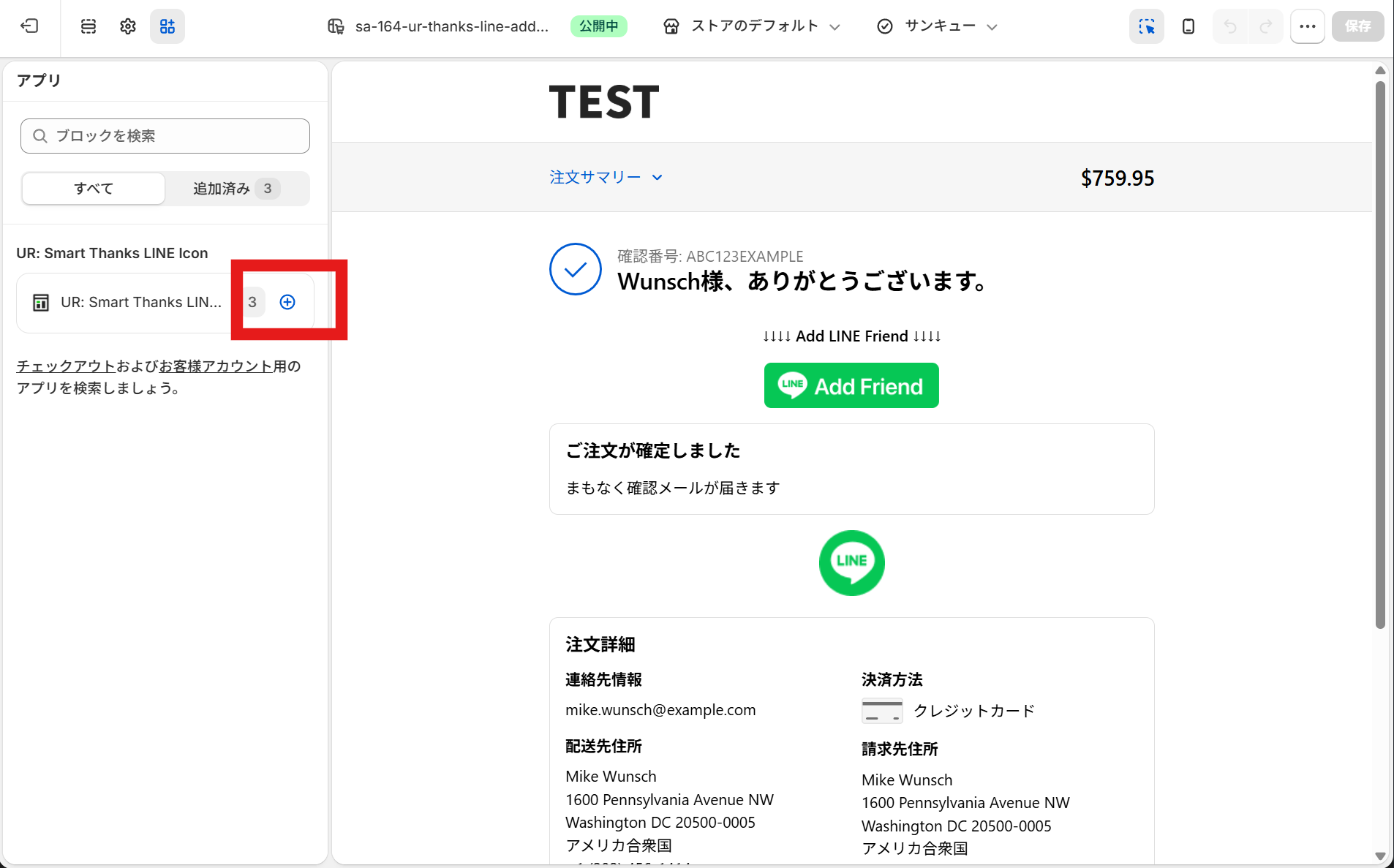Click the credit card icon beside クレジットカード
This screenshot has width=1394, height=868.
882,711
